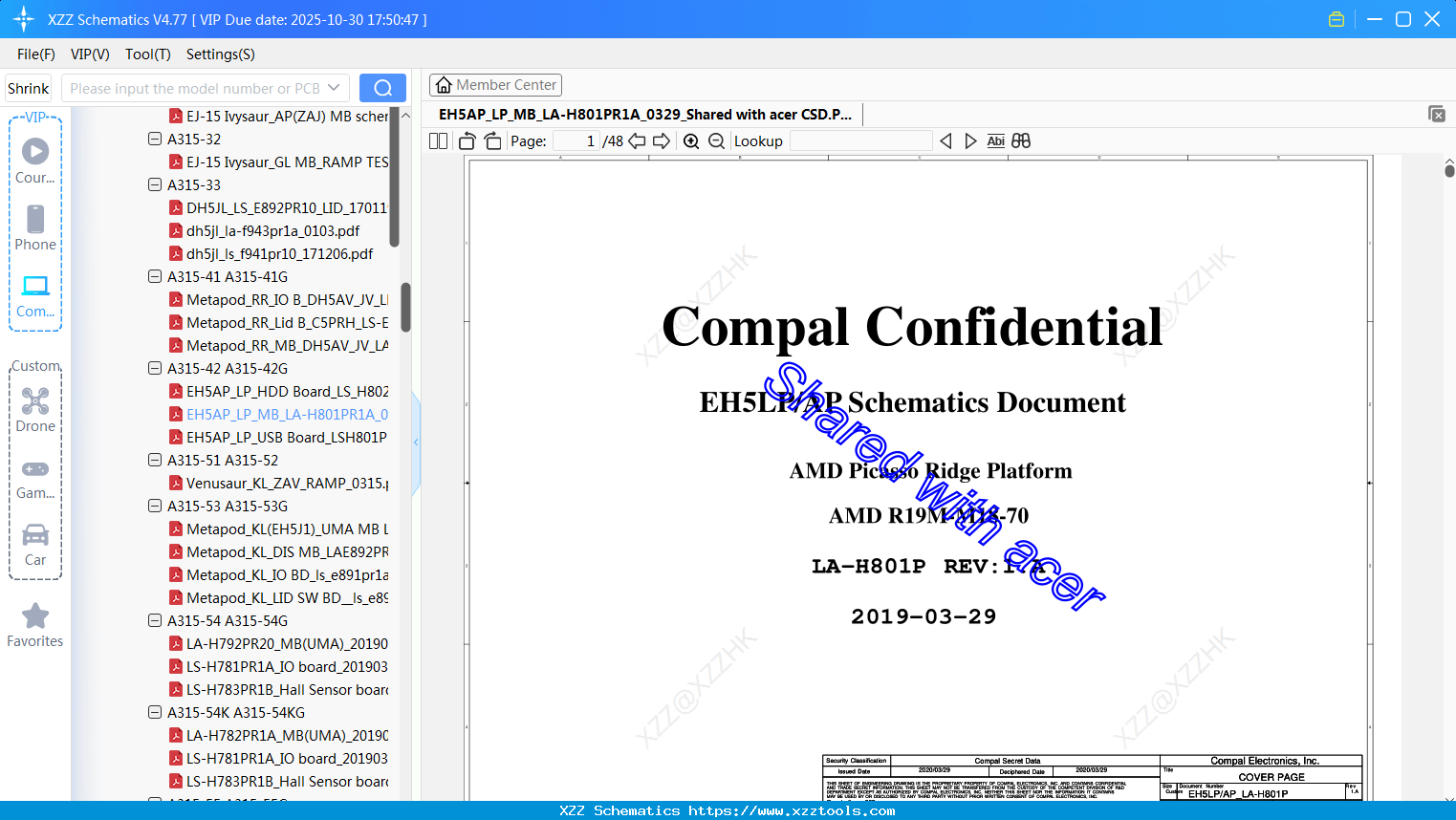This screenshot has height=820, width=1456.
Task: Open the Tool(T) menu
Action: tap(148, 54)
